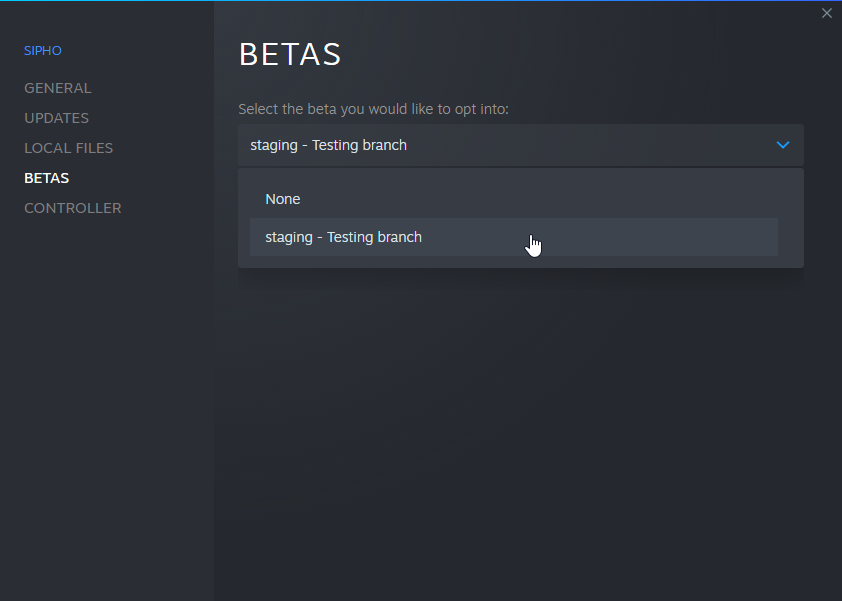Open the CONTROLLER tab
Image resolution: width=842 pixels, height=601 pixels.
coord(72,208)
